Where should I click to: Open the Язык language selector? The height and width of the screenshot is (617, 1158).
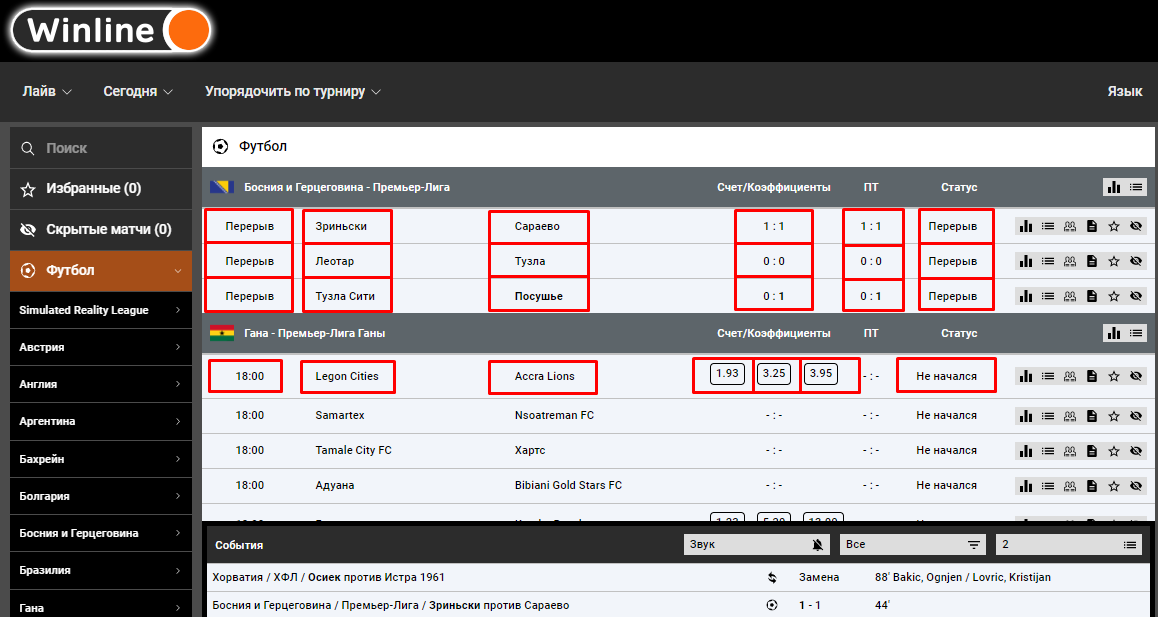1125,92
